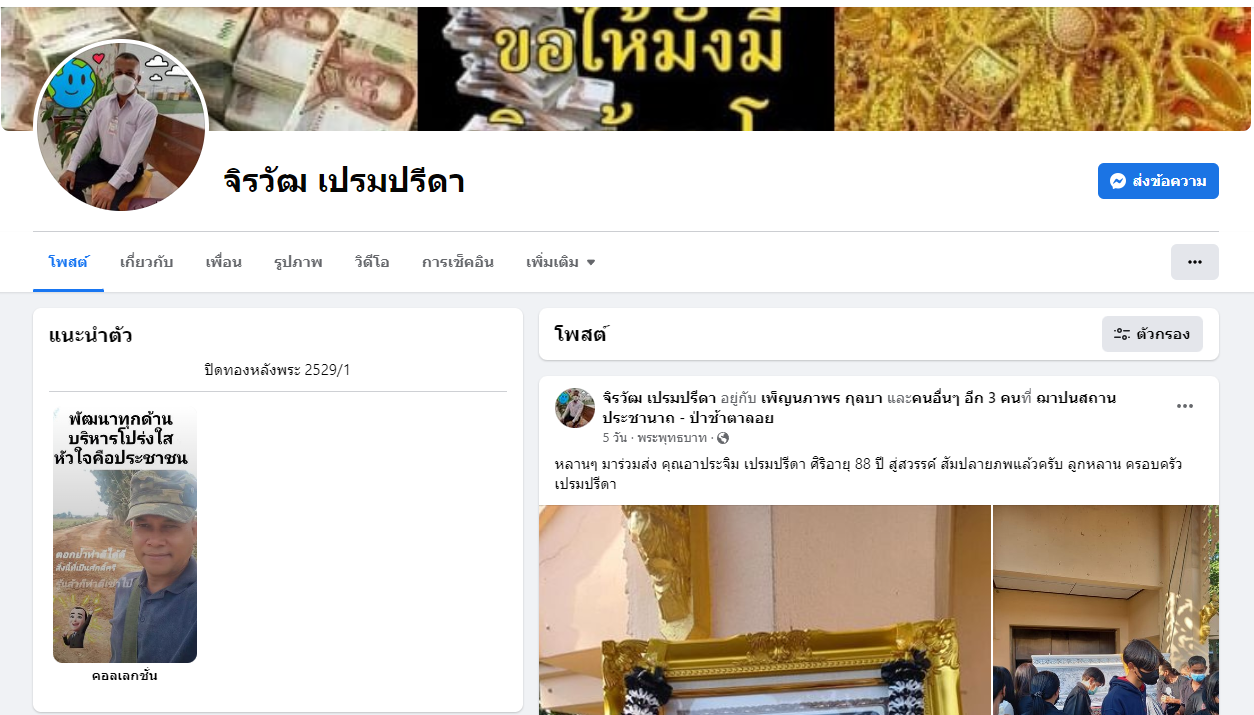This screenshot has width=1254, height=715.
Task: Click the ส่งข้อความ button
Action: pos(1158,181)
